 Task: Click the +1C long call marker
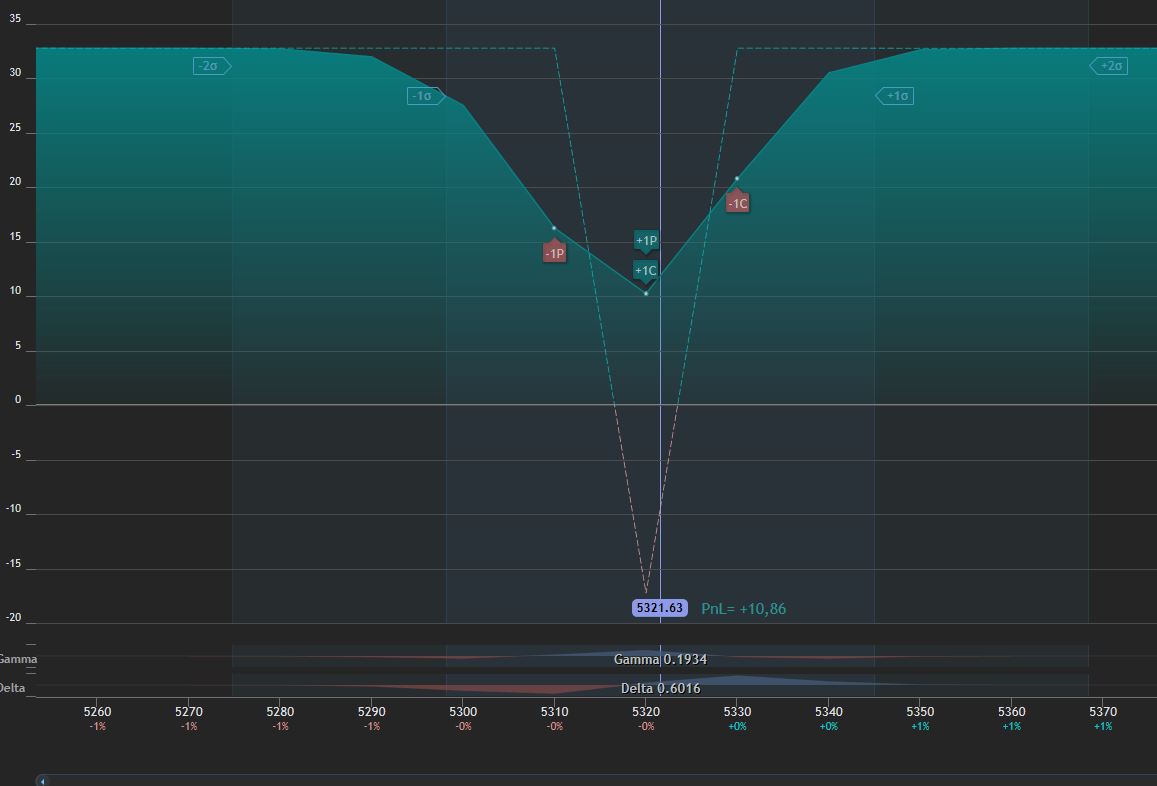coord(646,271)
